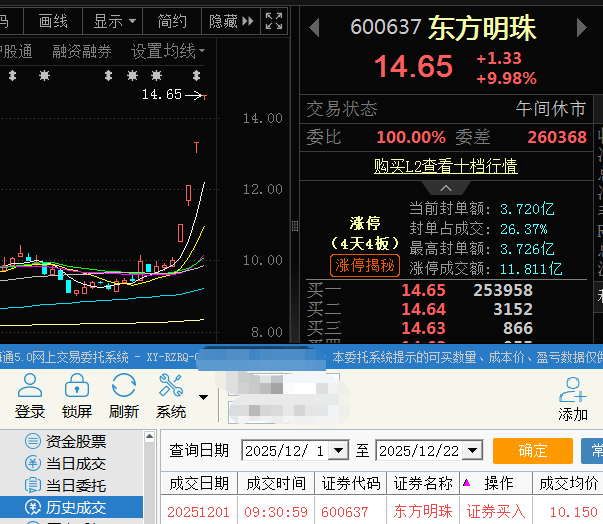Open 当日委托 in the sidebar

pyautogui.click(x=76, y=486)
